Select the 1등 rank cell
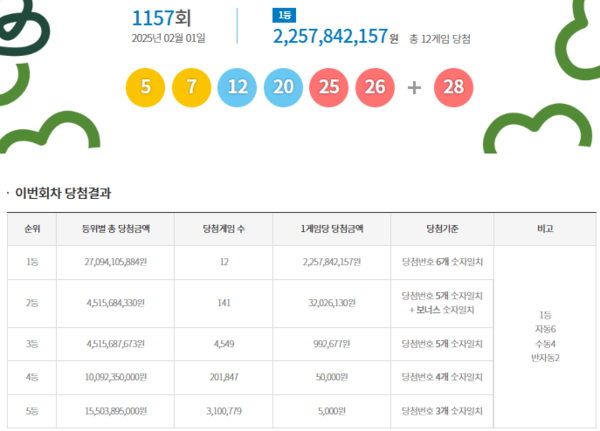This screenshot has width=600, height=431. 32,262
